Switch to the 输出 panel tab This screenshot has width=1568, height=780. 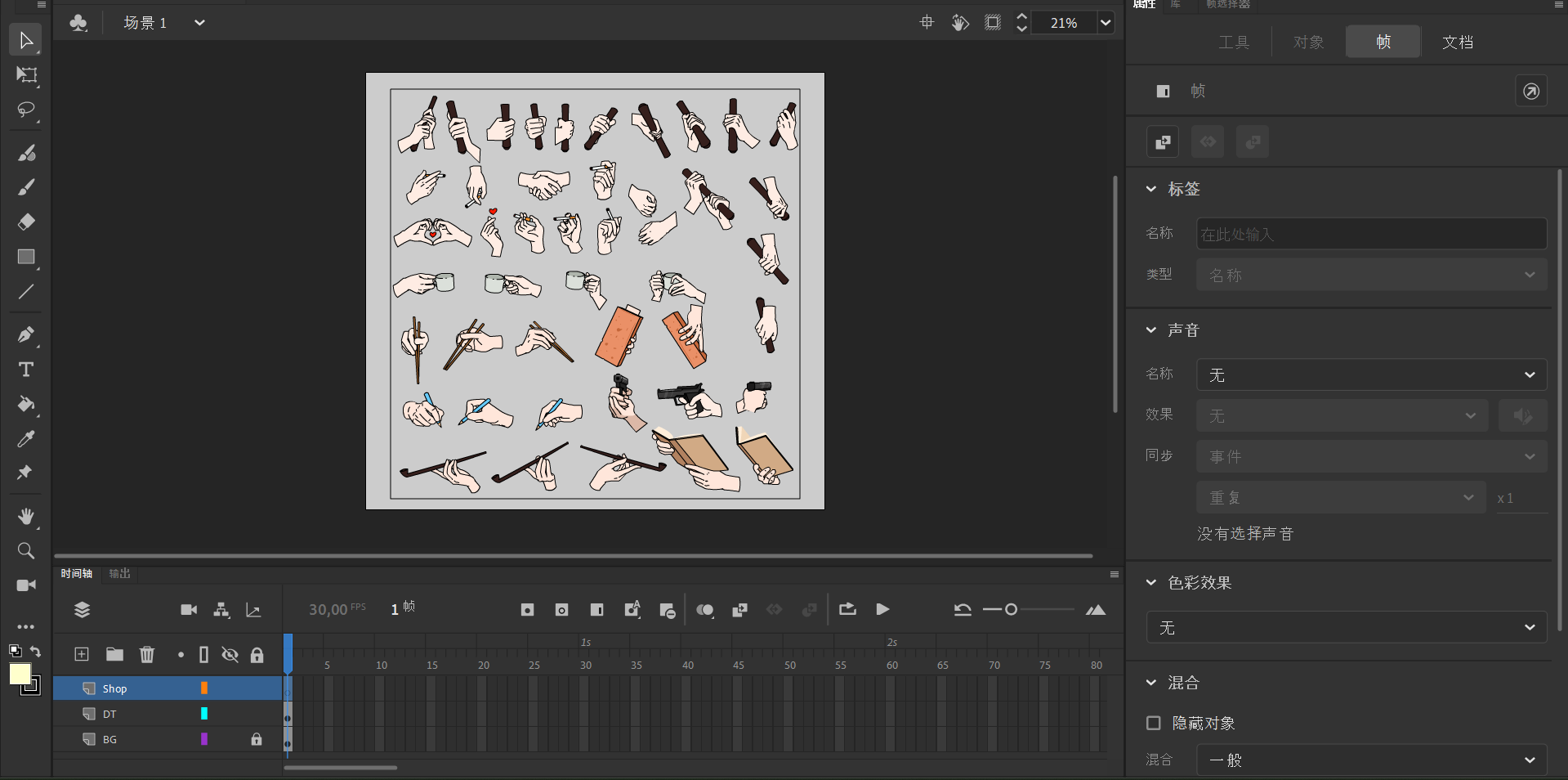click(x=120, y=573)
